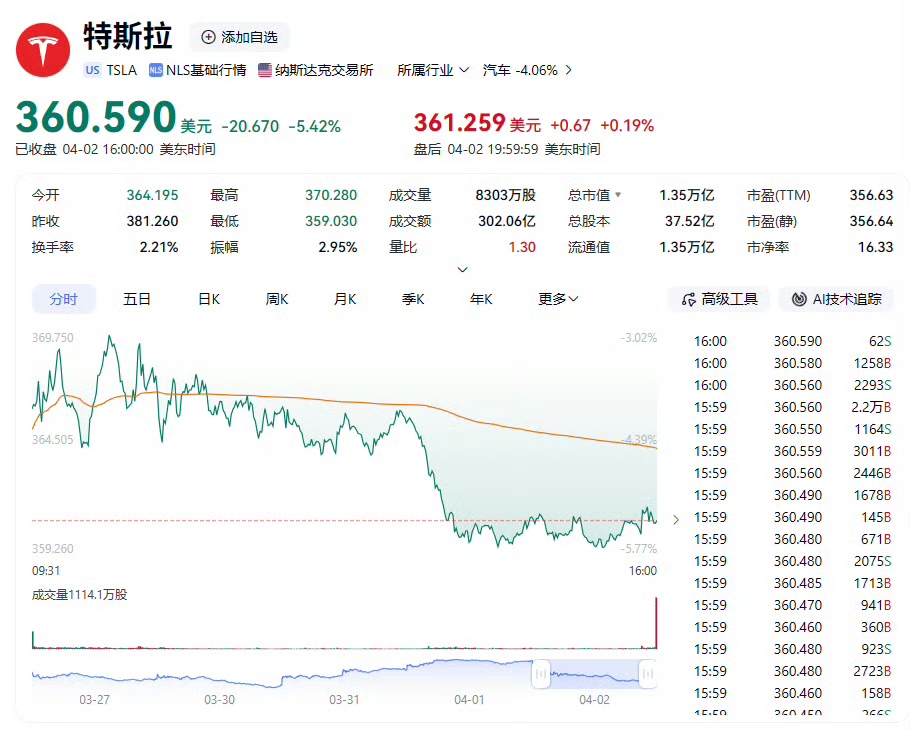Click the 高级工具 tool icon
Screen dimensions: 910x729
(688, 299)
